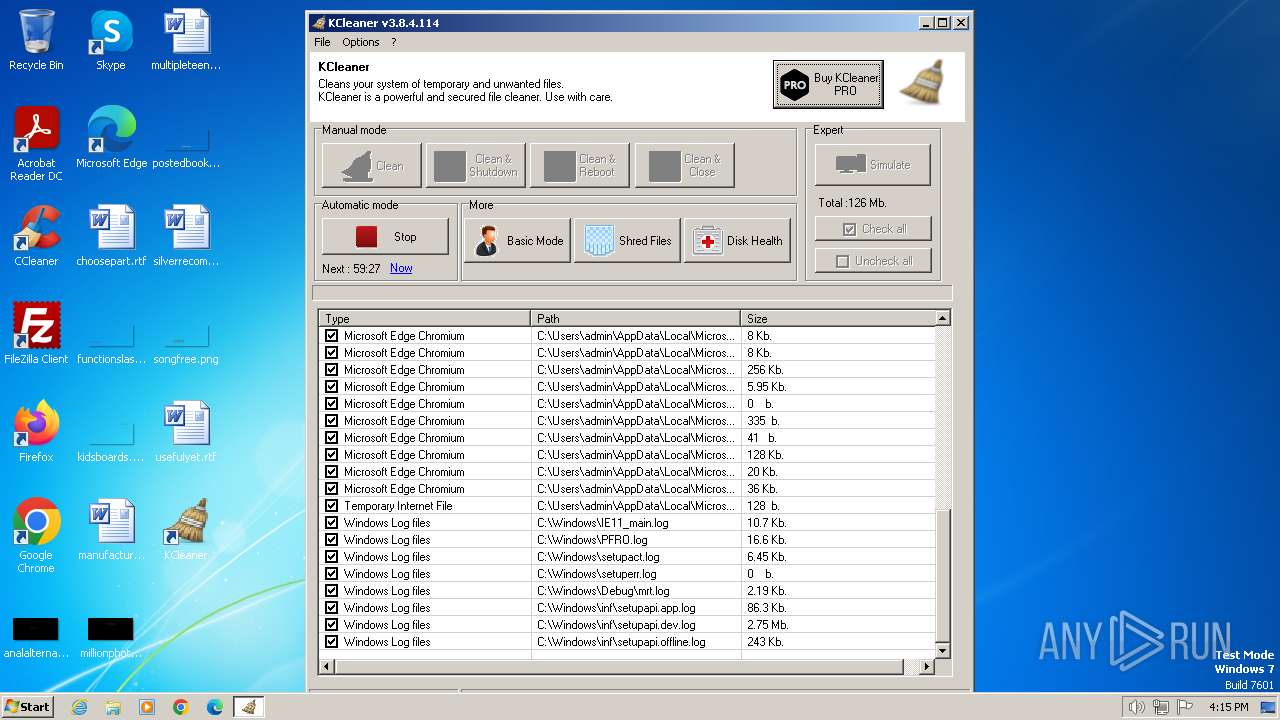Open the Google Chrome desktop shortcut
Viewport: 1280px width, 720px height.
[36, 535]
